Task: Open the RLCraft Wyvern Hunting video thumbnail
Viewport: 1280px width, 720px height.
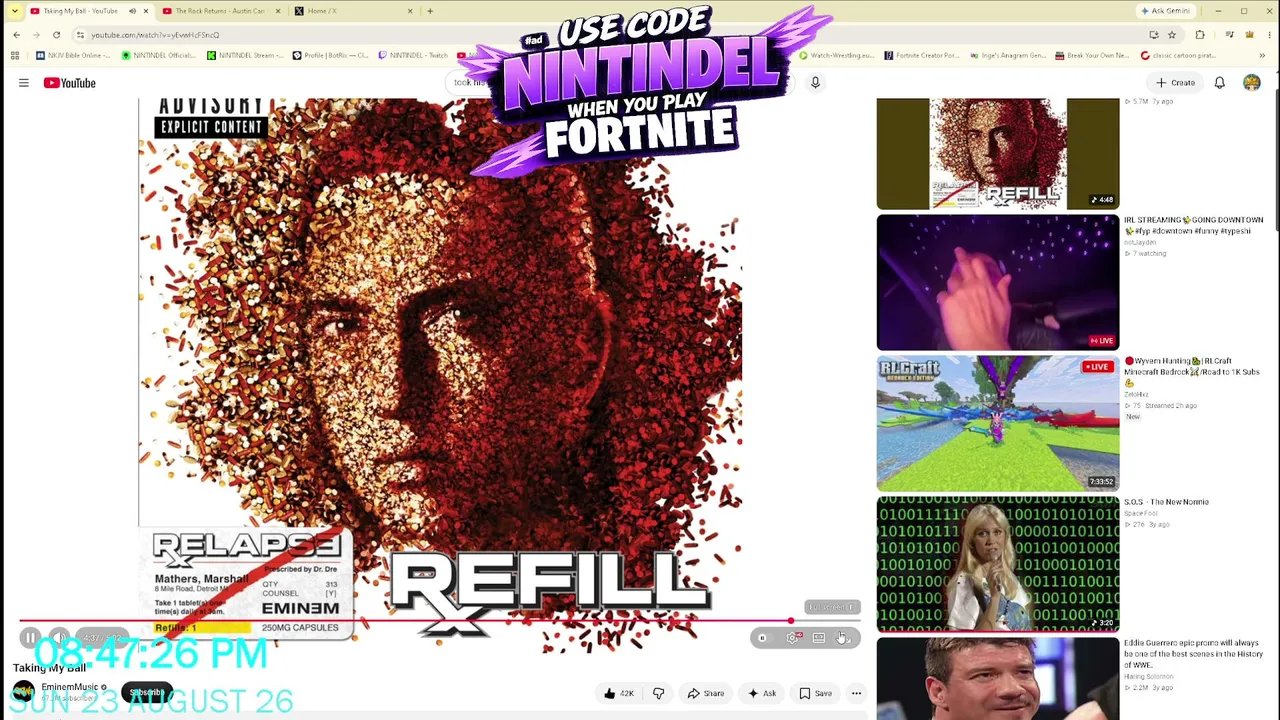Action: [998, 424]
